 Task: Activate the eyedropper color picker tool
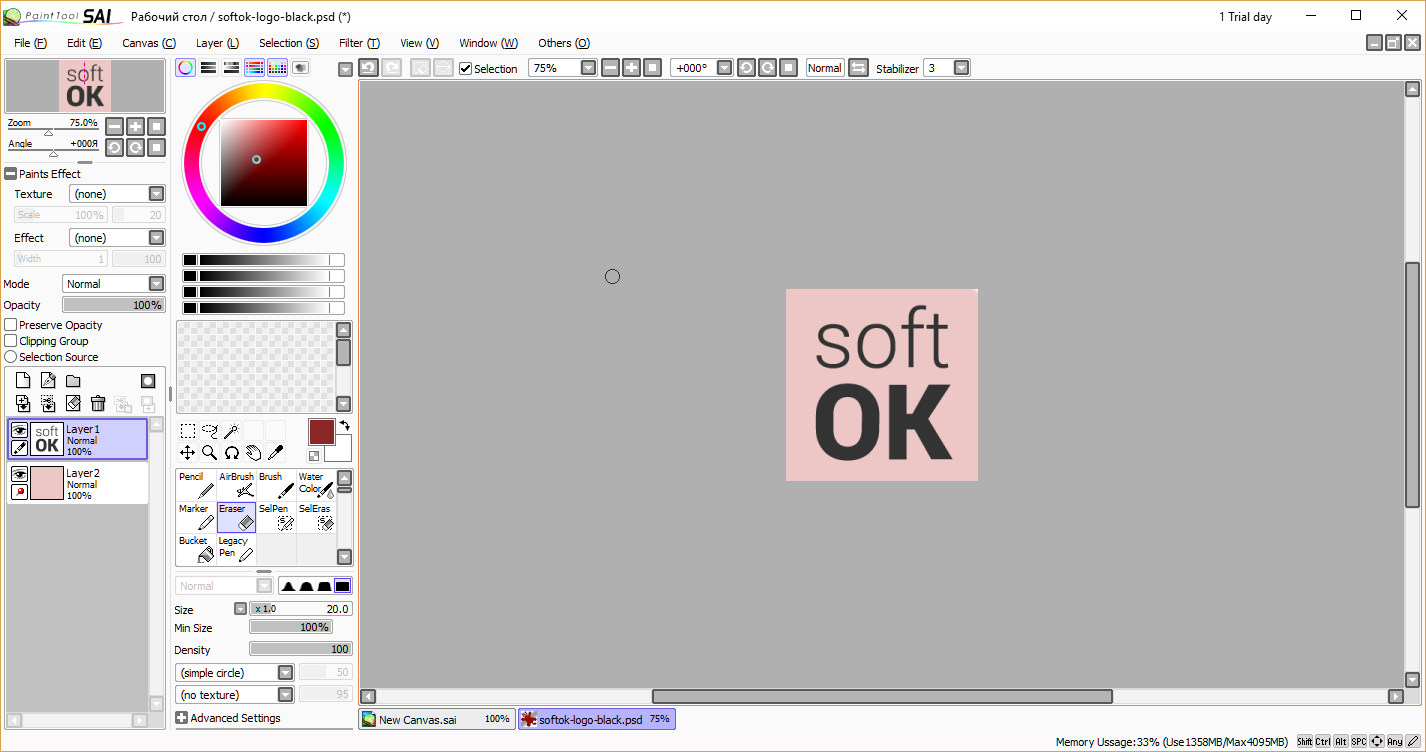click(275, 453)
